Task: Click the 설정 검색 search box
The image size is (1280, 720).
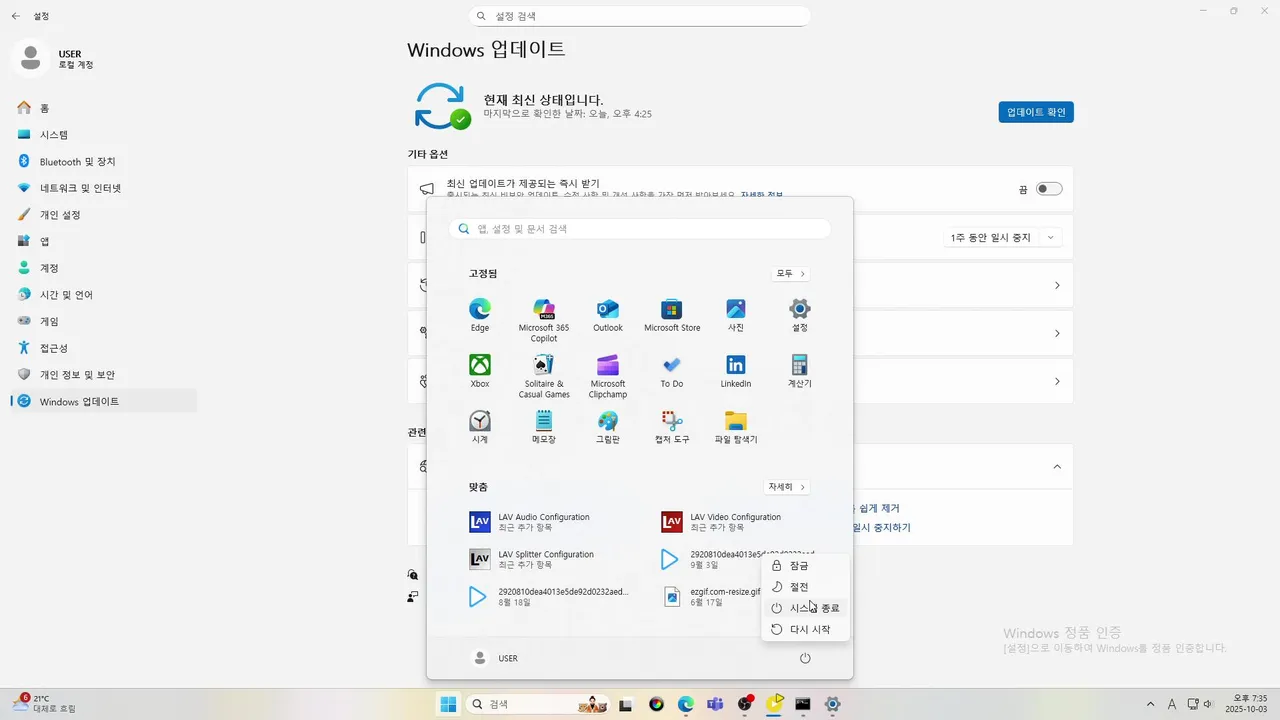Action: point(640,16)
